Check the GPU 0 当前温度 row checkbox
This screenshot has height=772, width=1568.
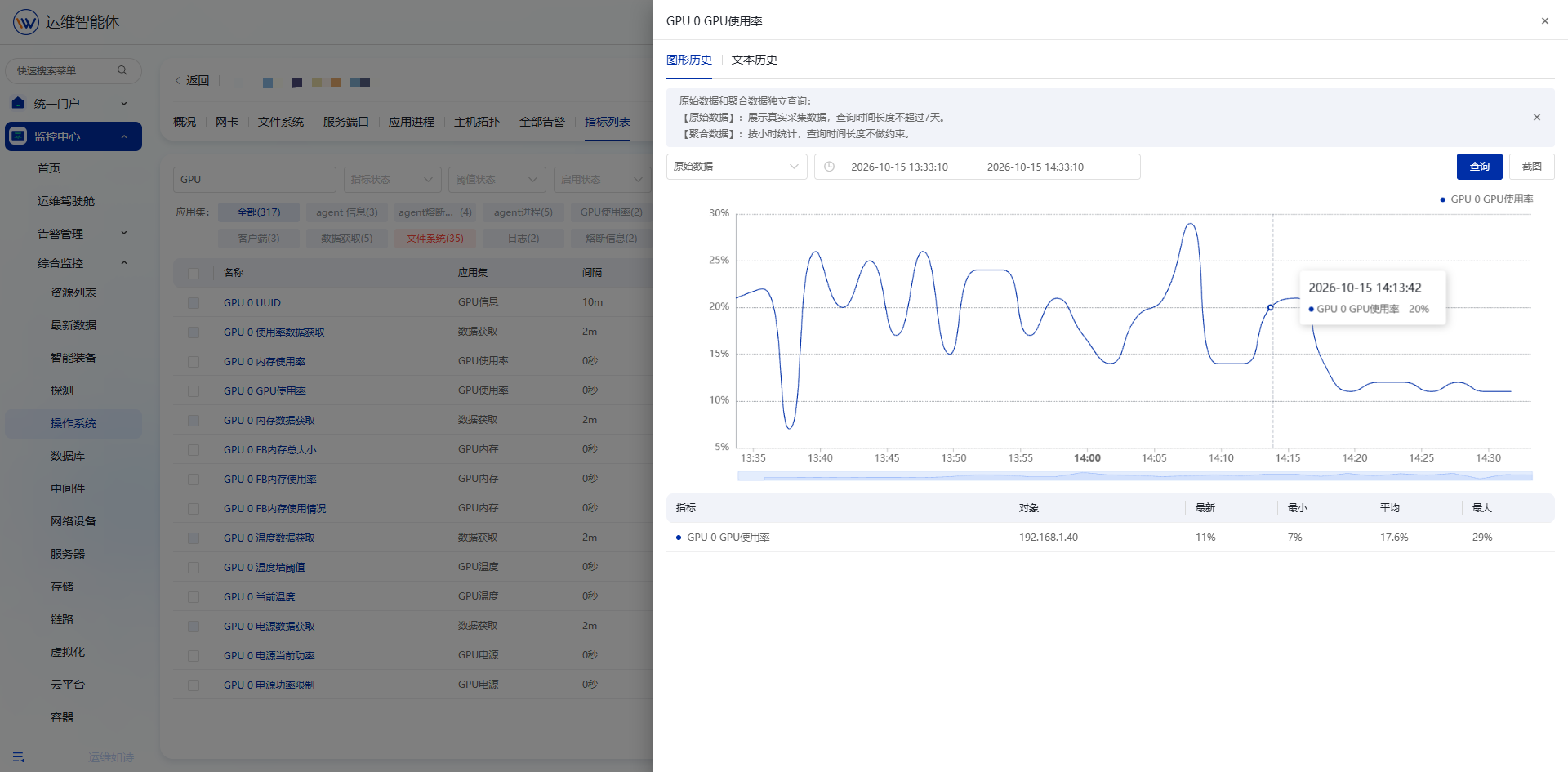point(194,597)
